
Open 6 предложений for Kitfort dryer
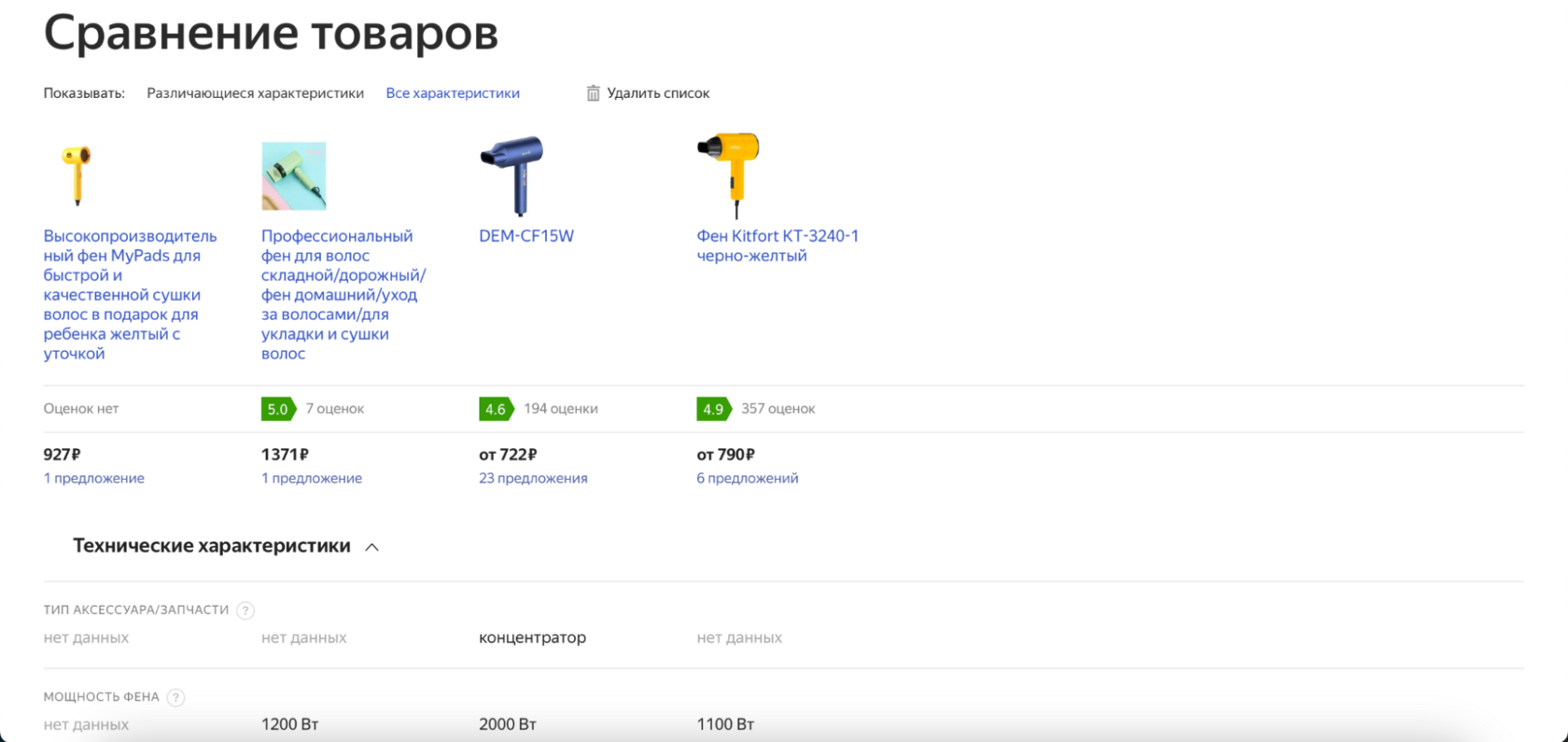point(747,478)
